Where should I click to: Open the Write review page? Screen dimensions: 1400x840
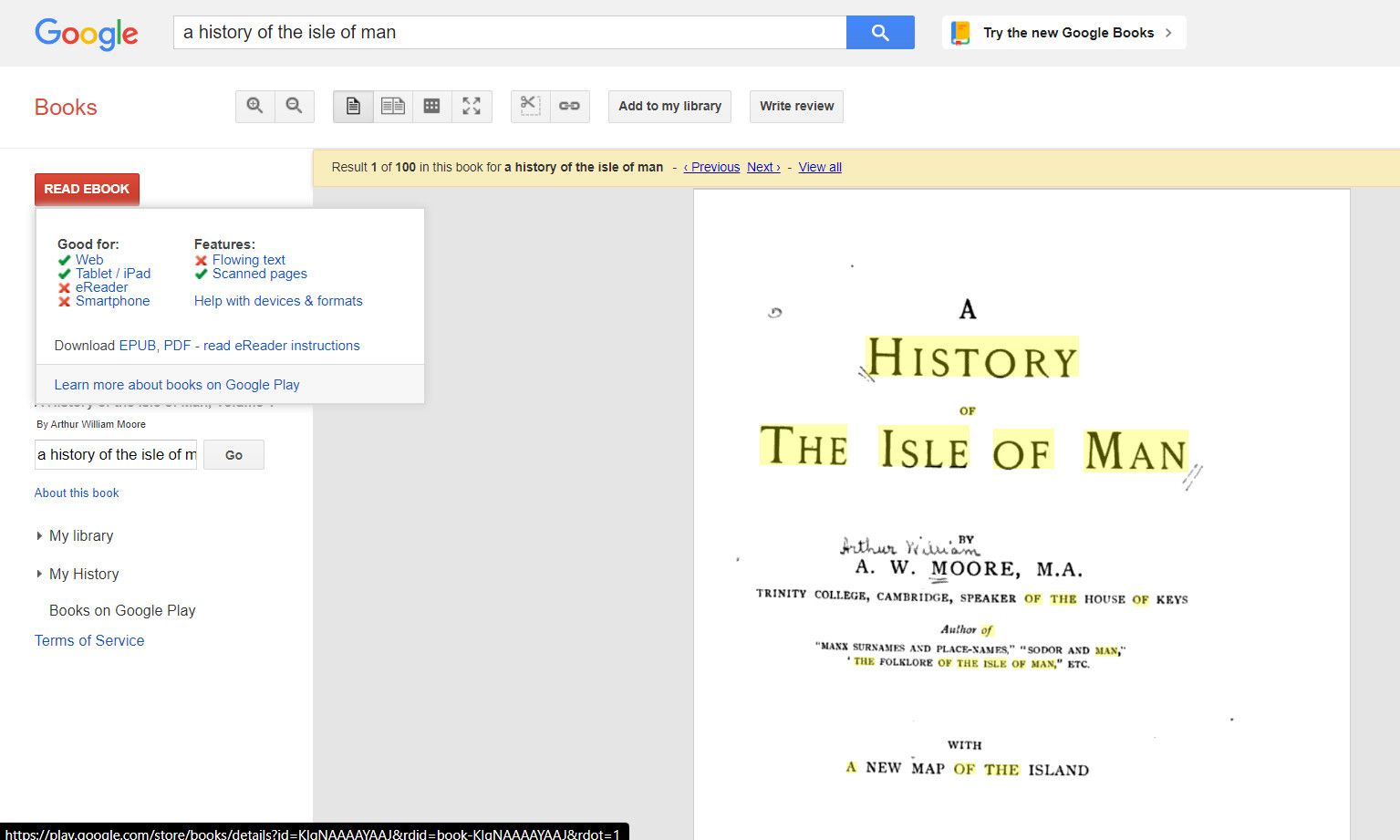(795, 106)
